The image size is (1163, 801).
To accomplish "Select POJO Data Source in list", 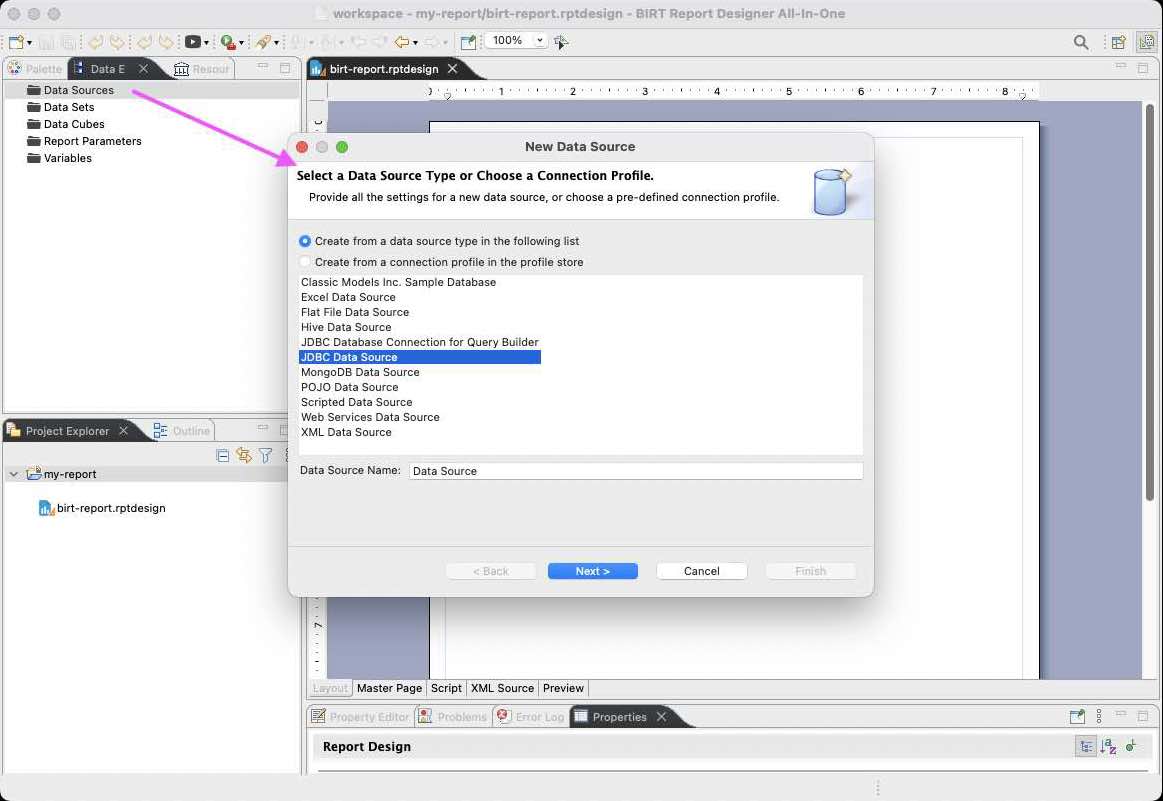I will (349, 387).
